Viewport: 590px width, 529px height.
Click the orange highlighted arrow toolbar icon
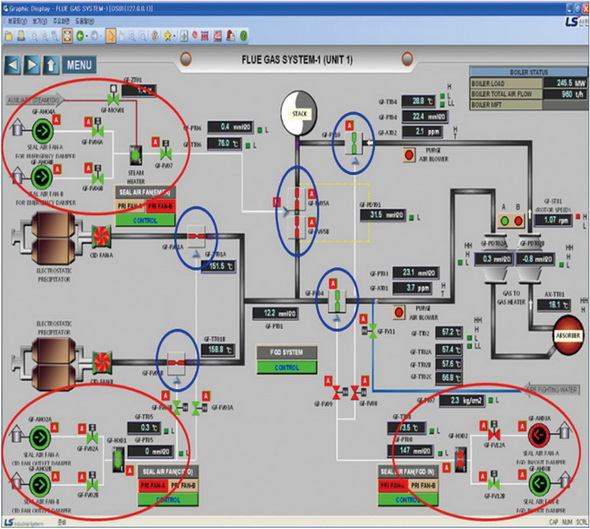(x=110, y=36)
